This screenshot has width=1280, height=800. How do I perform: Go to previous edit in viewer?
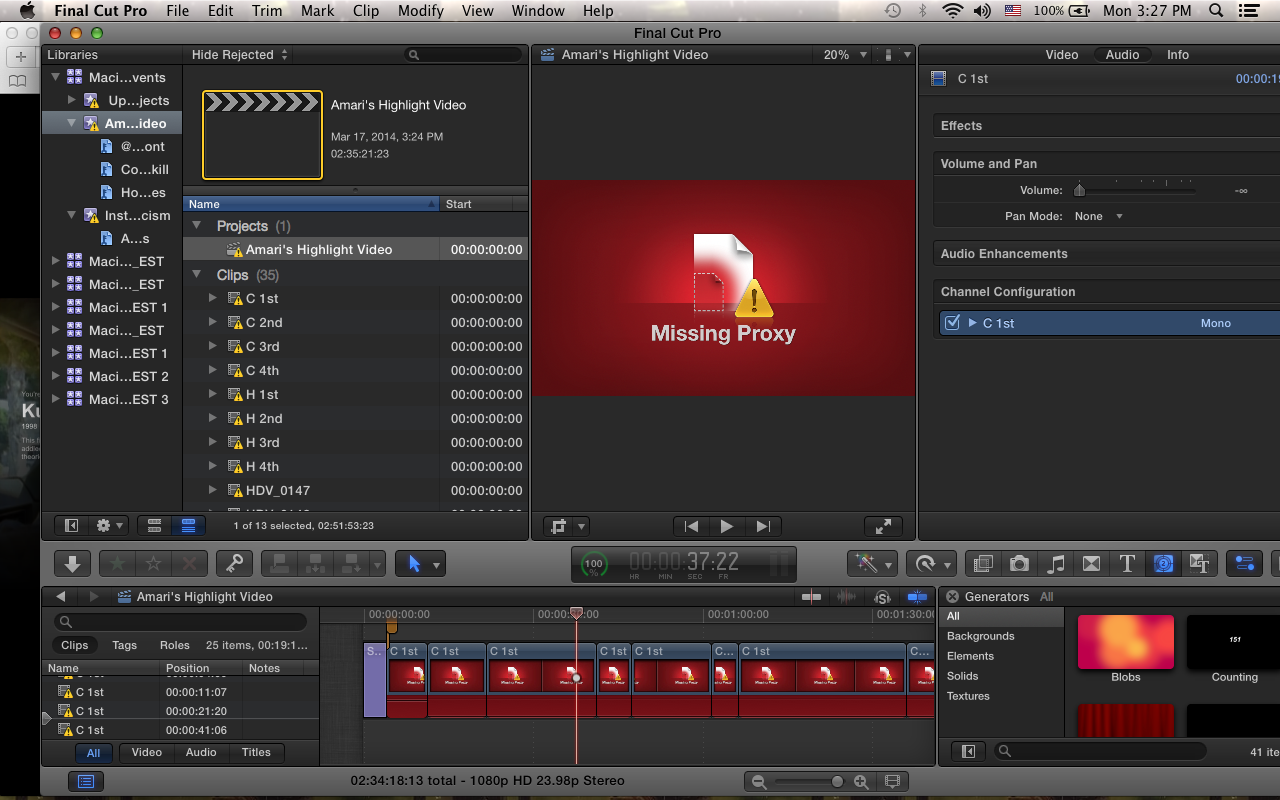coord(691,526)
